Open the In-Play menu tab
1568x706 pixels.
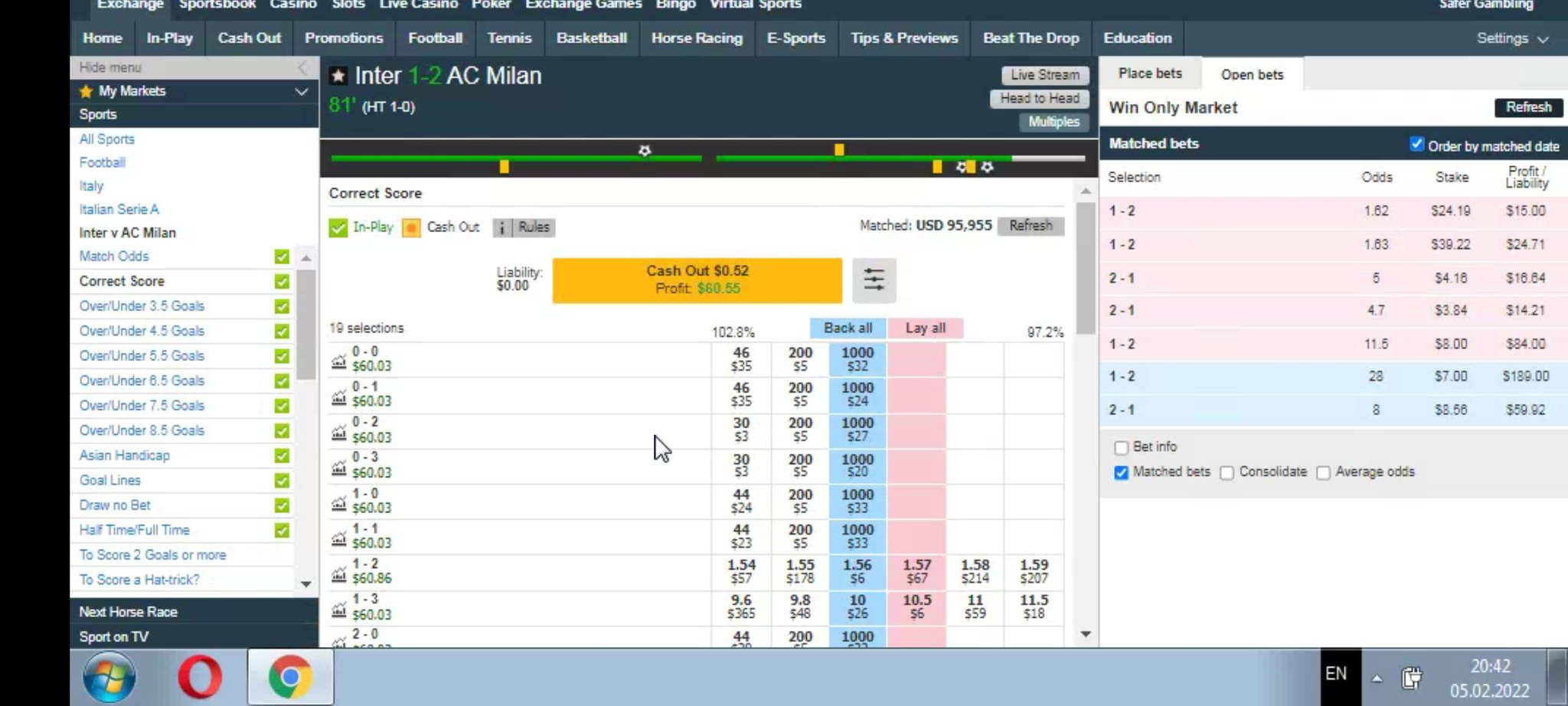pos(170,38)
